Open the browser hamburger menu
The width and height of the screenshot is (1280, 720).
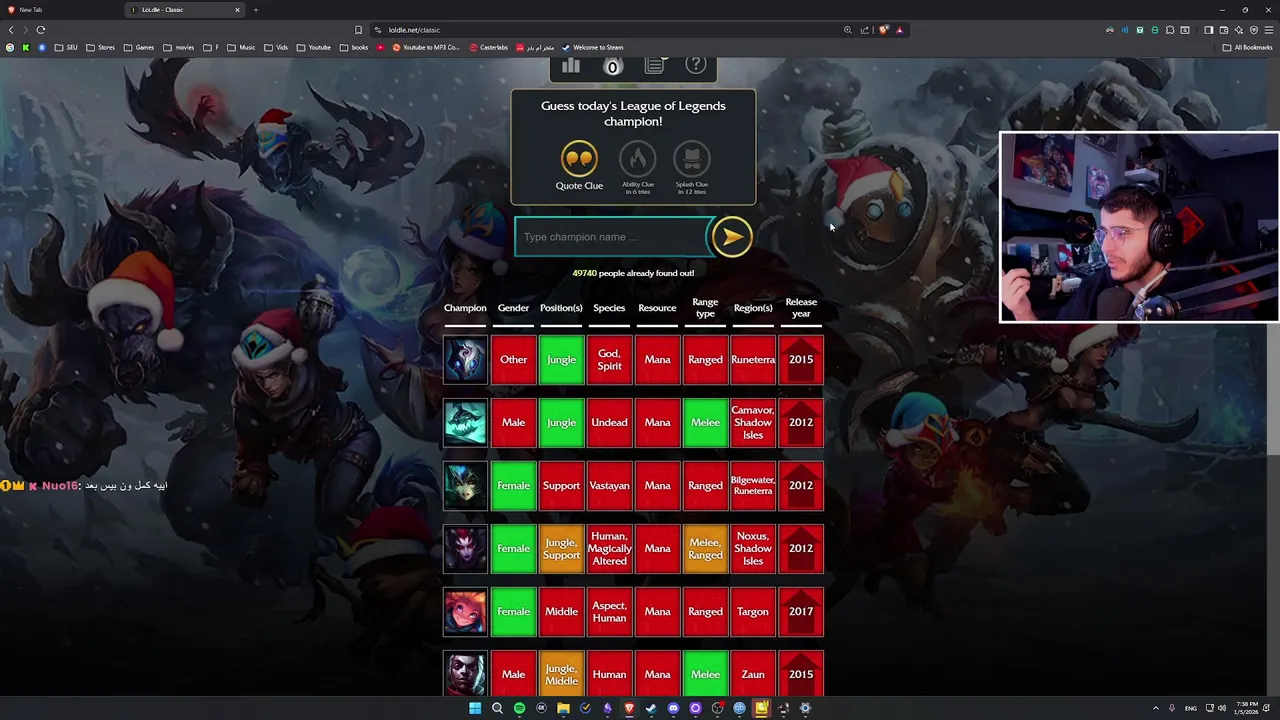tap(1269, 30)
